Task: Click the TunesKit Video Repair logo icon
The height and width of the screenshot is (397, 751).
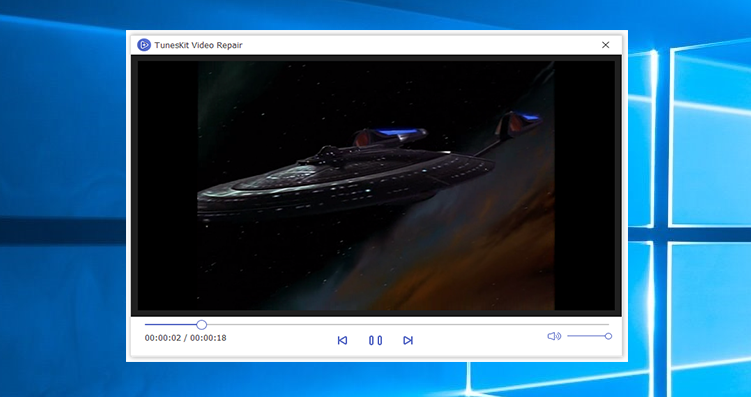Action: [144, 45]
